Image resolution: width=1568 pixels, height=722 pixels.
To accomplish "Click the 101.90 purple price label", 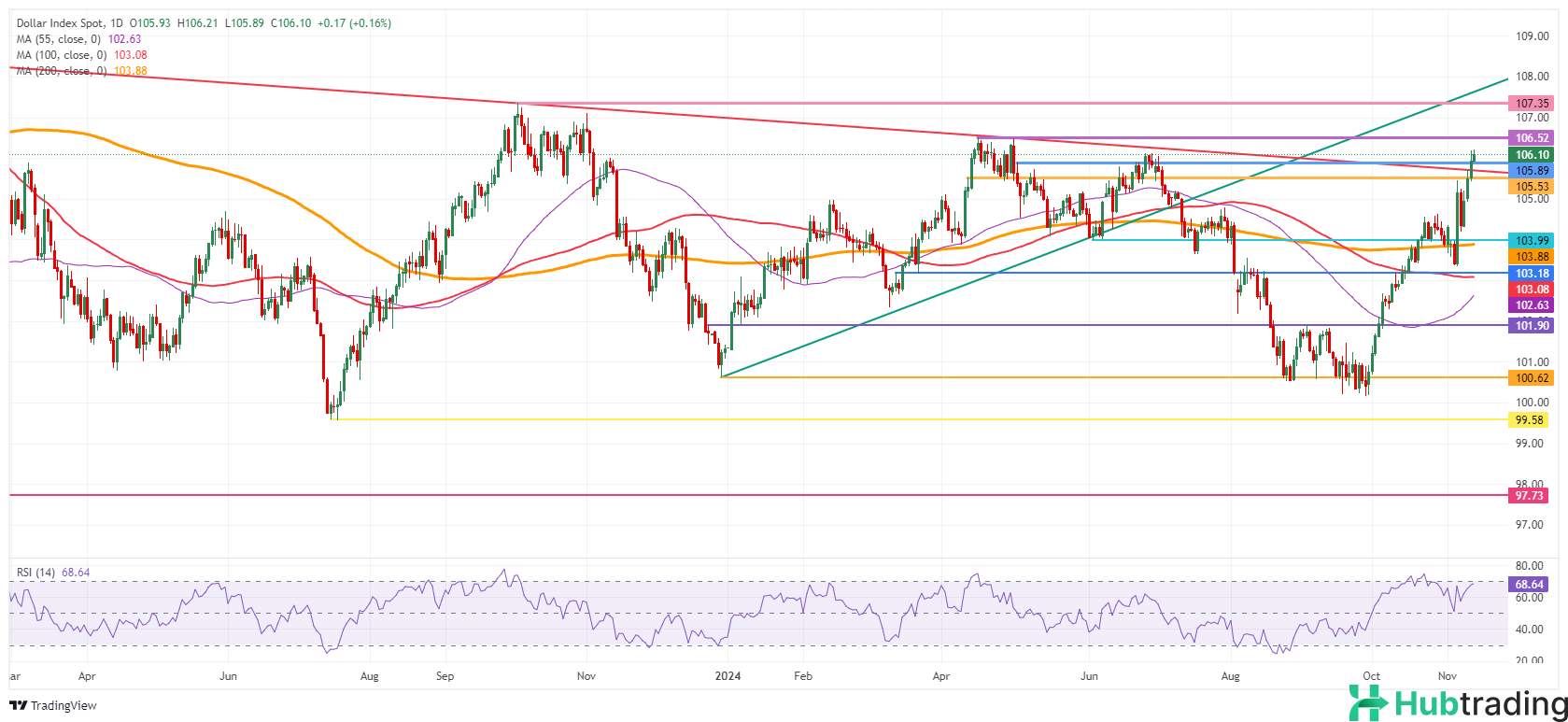I will [x=1533, y=325].
